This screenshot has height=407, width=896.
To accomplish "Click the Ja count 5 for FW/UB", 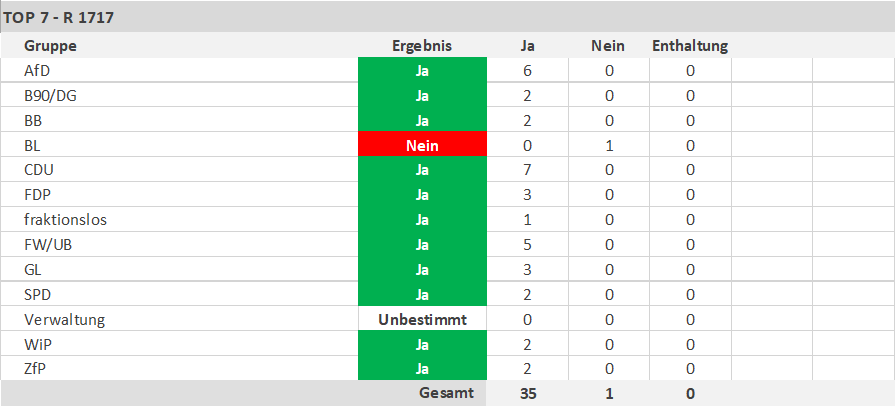I will pos(527,245).
